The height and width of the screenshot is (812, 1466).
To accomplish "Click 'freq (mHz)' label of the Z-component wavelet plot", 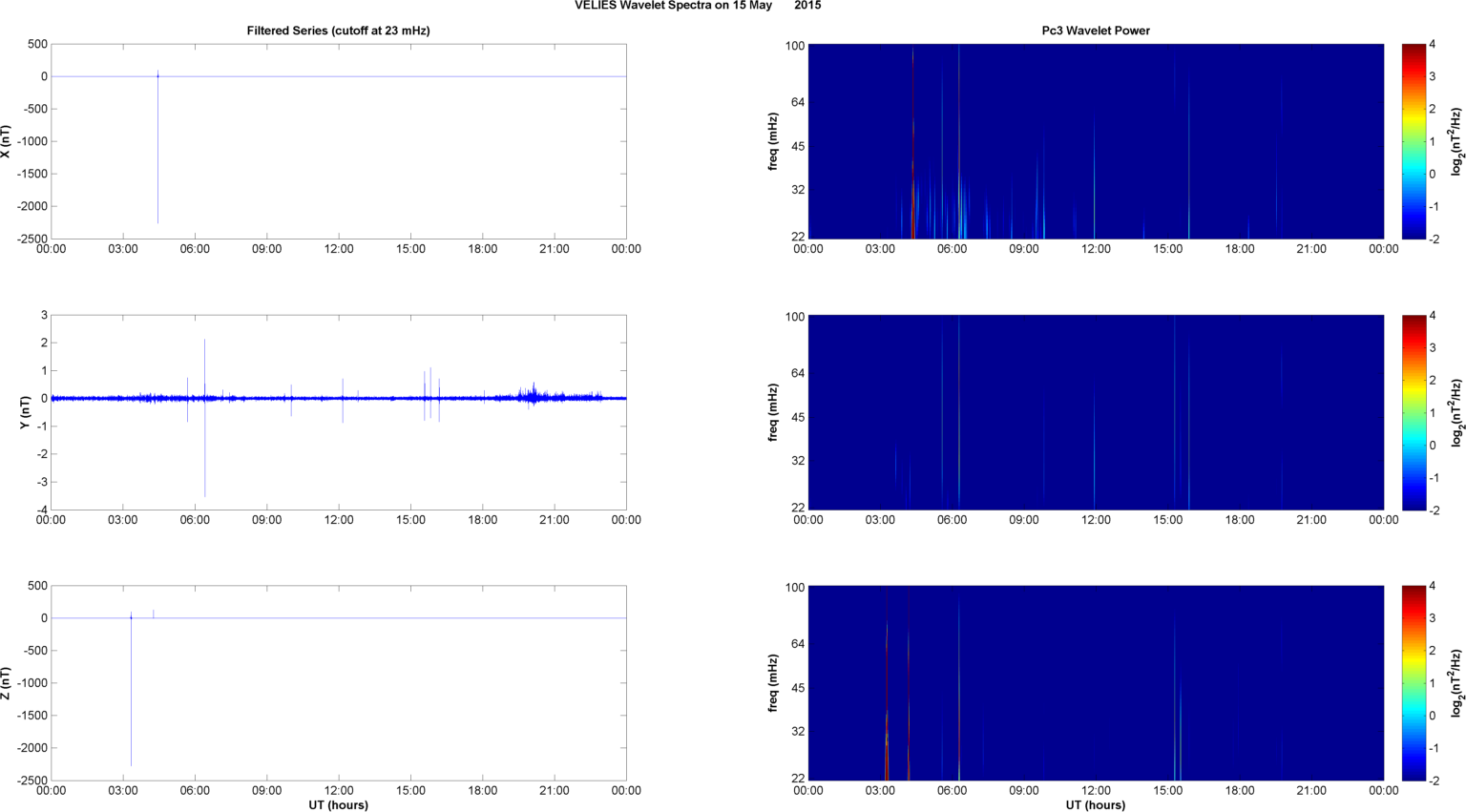I will (772, 683).
